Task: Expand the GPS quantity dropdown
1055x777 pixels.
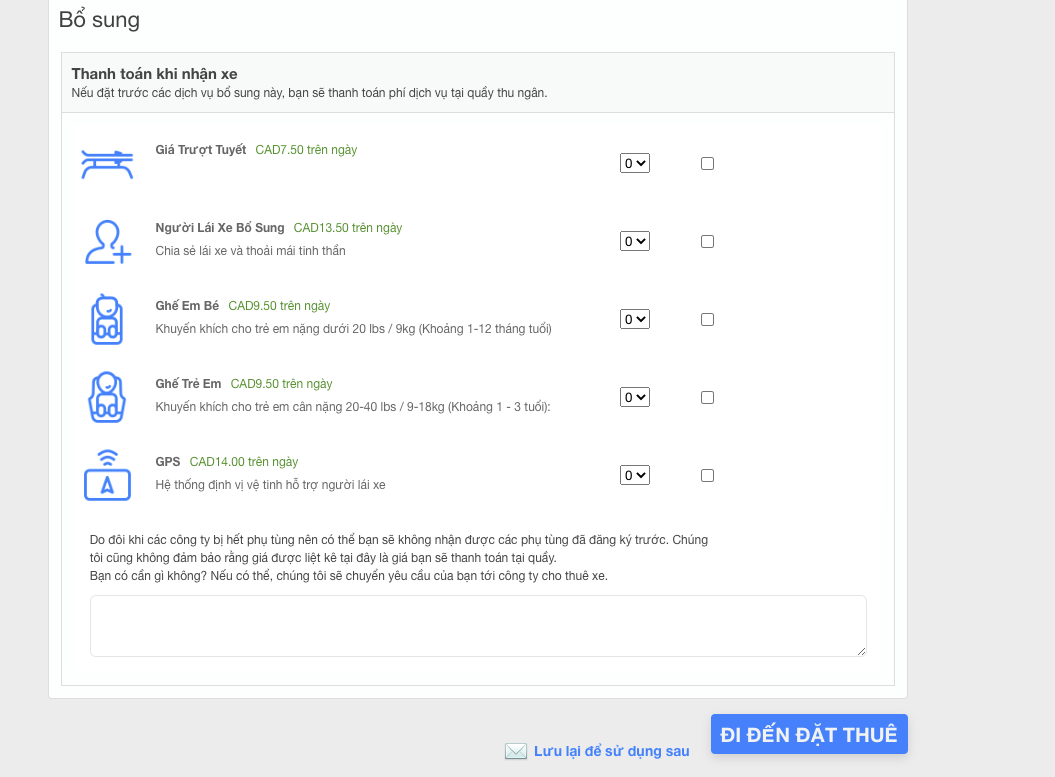Action: [635, 475]
